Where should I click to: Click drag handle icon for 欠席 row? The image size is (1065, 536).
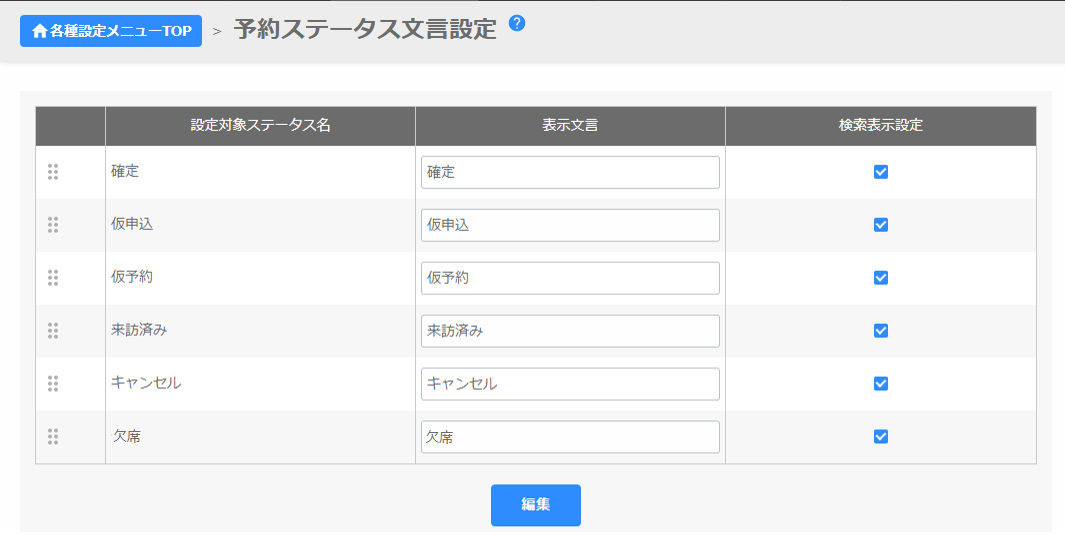(53, 437)
